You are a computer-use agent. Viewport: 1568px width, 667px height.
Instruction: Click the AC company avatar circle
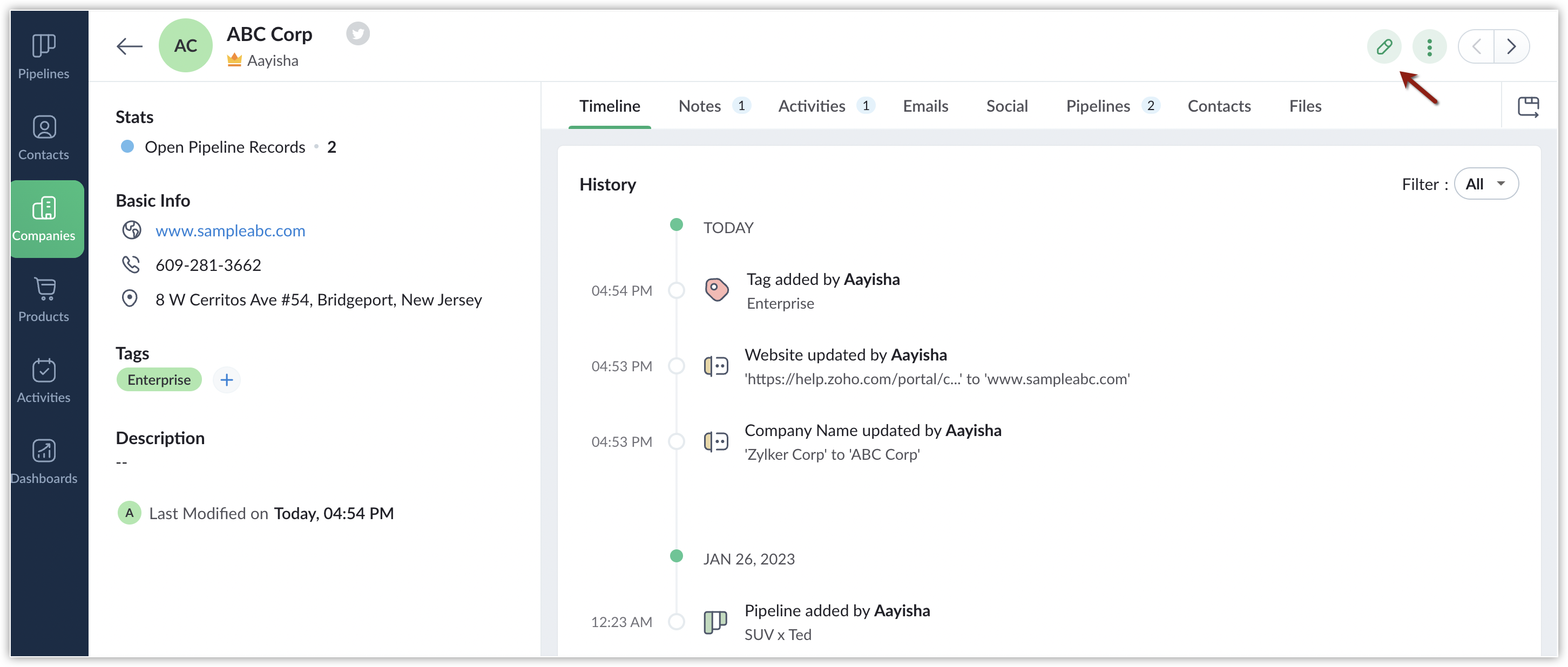click(185, 46)
